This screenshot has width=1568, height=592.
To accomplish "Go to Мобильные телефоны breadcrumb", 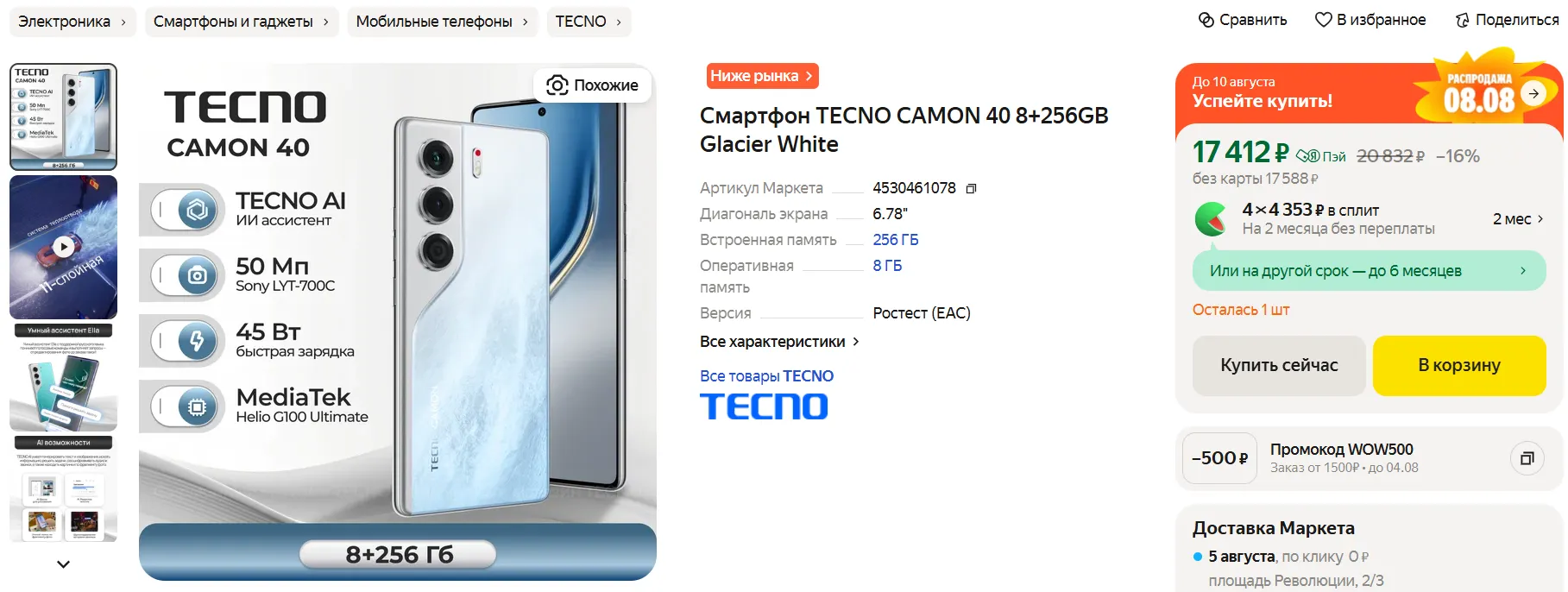I will pyautogui.click(x=443, y=22).
